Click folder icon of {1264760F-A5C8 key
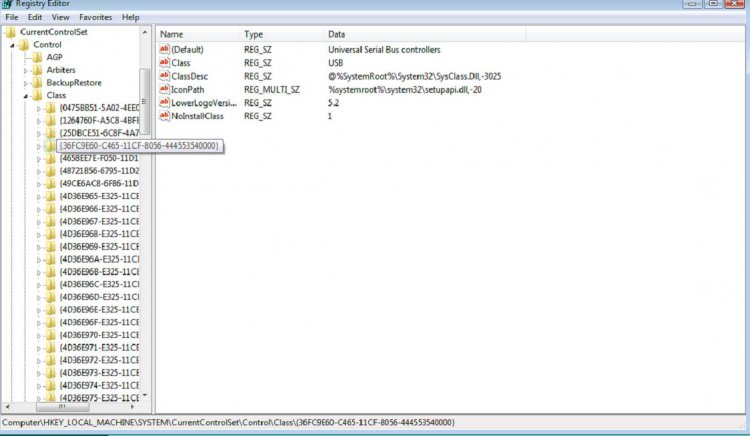Screen dimensions: 750x436 tap(51, 120)
